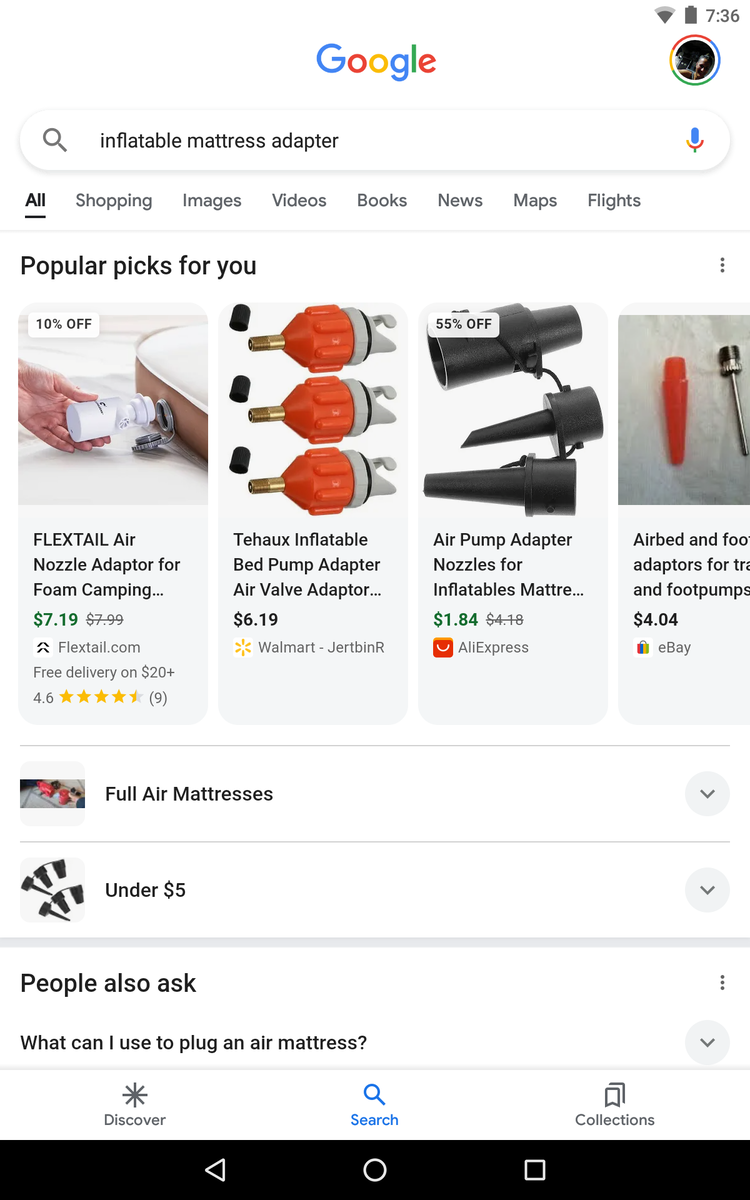Image resolution: width=750 pixels, height=1200 pixels.
Task: Focus the search field with "inflatable mattress adapter"
Action: click(360, 141)
